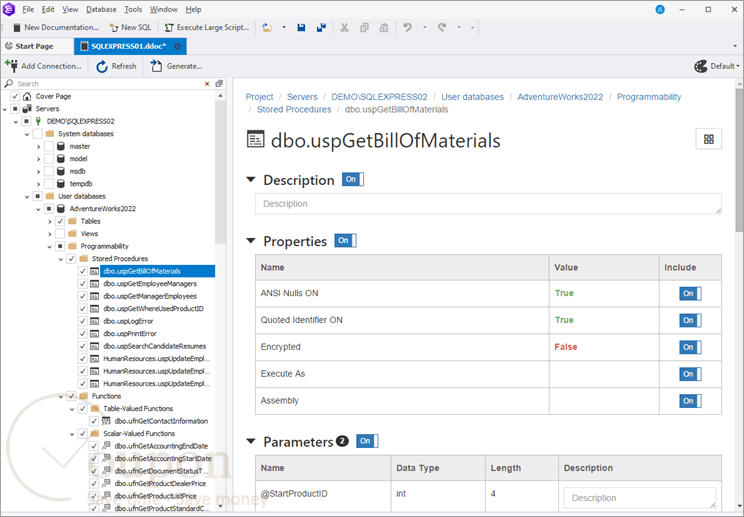This screenshot has height=517, width=744.
Task: Collapse the Description section triangle
Action: (x=251, y=180)
